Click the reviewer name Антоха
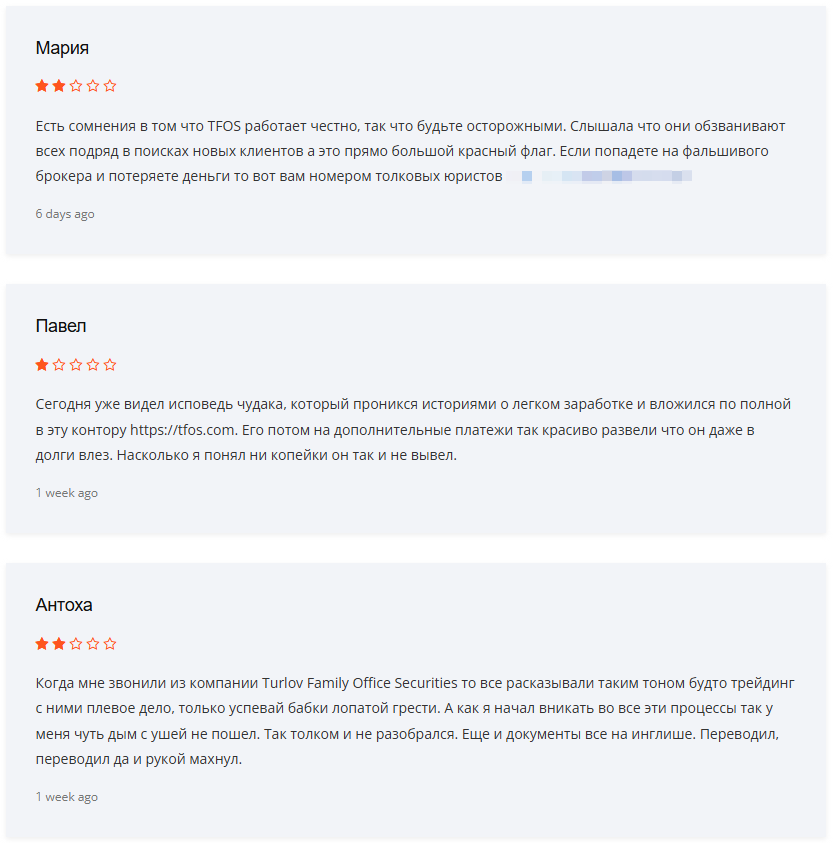Image resolution: width=833 pixels, height=843 pixels. (64, 606)
